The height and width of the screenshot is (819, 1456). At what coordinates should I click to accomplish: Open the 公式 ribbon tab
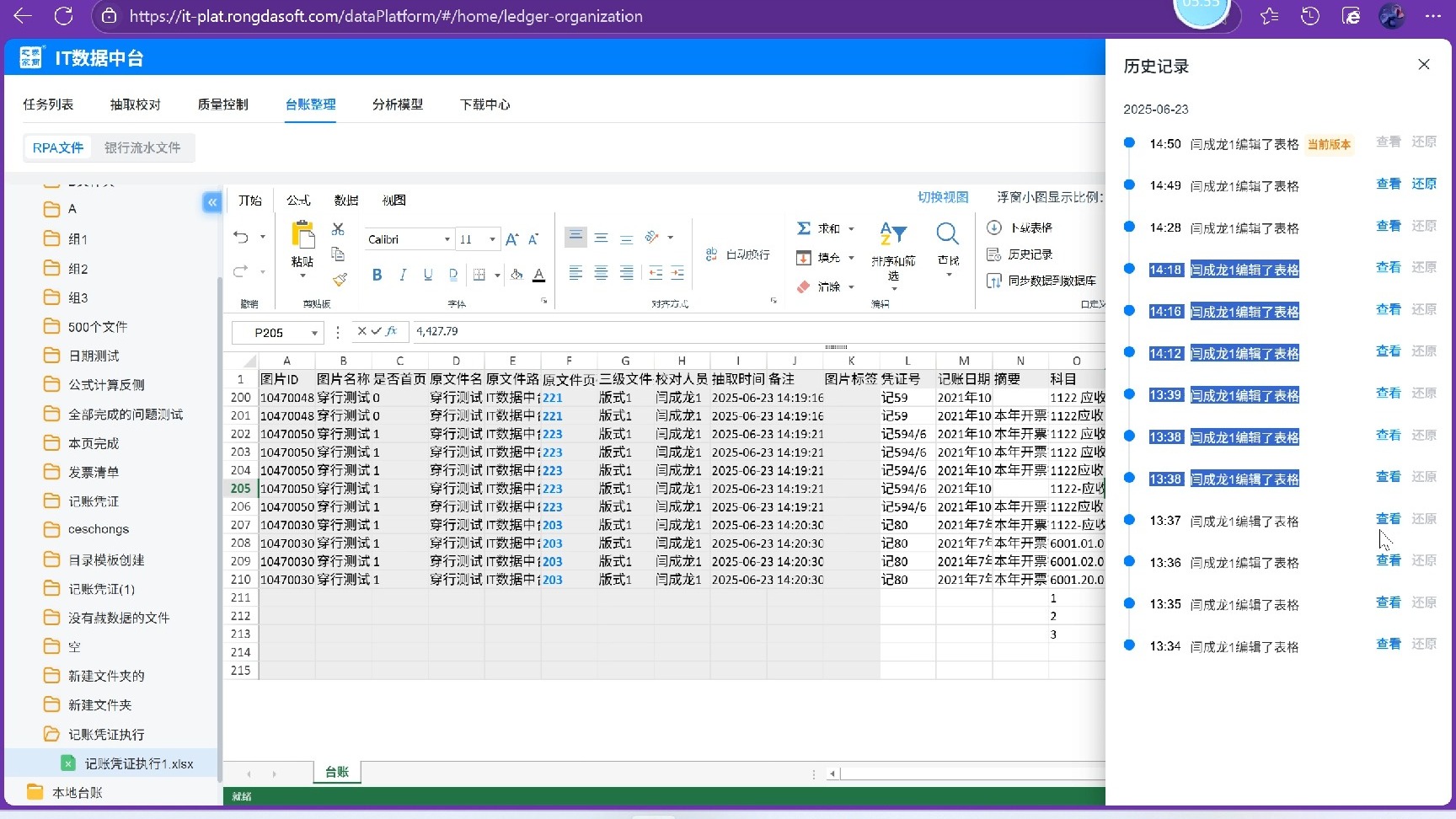[x=298, y=201]
